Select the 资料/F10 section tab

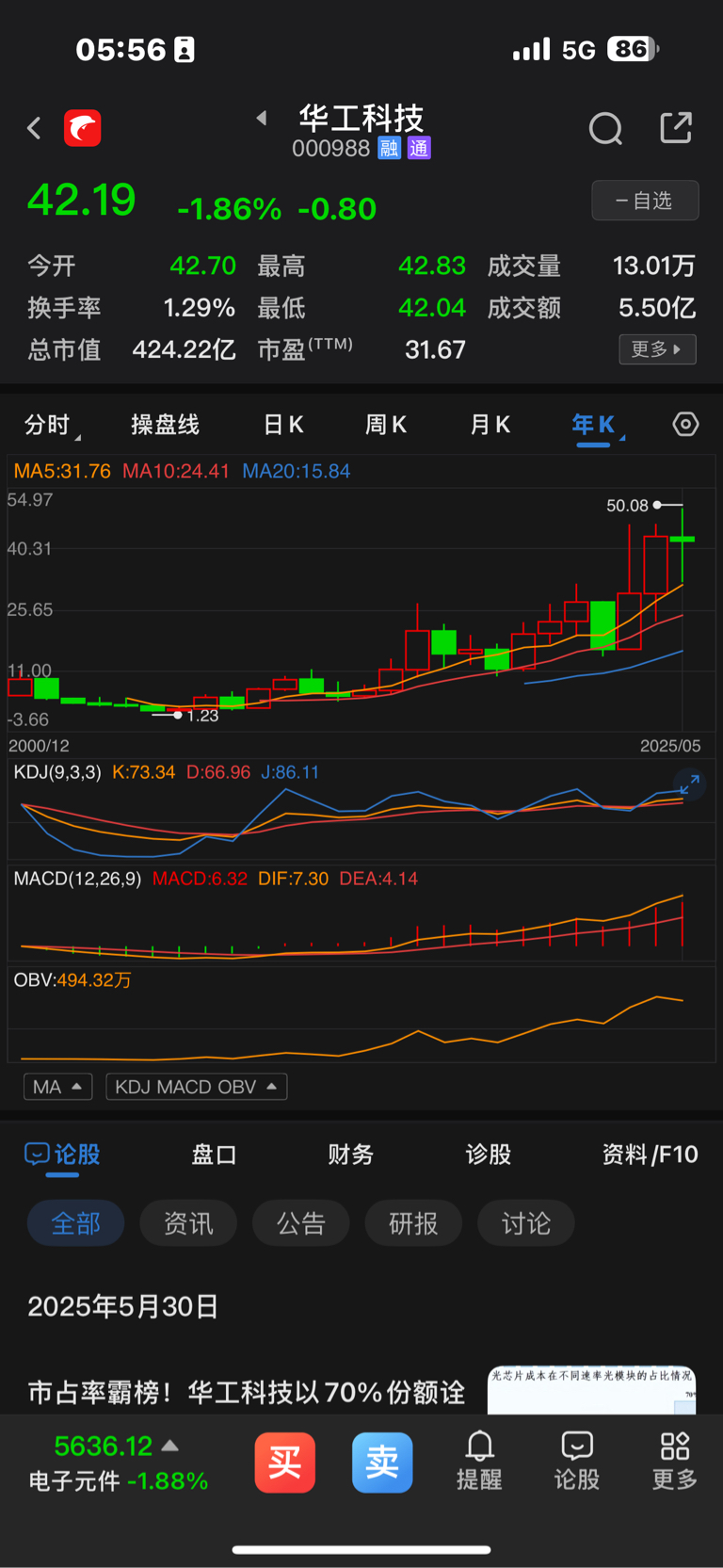650,1155
